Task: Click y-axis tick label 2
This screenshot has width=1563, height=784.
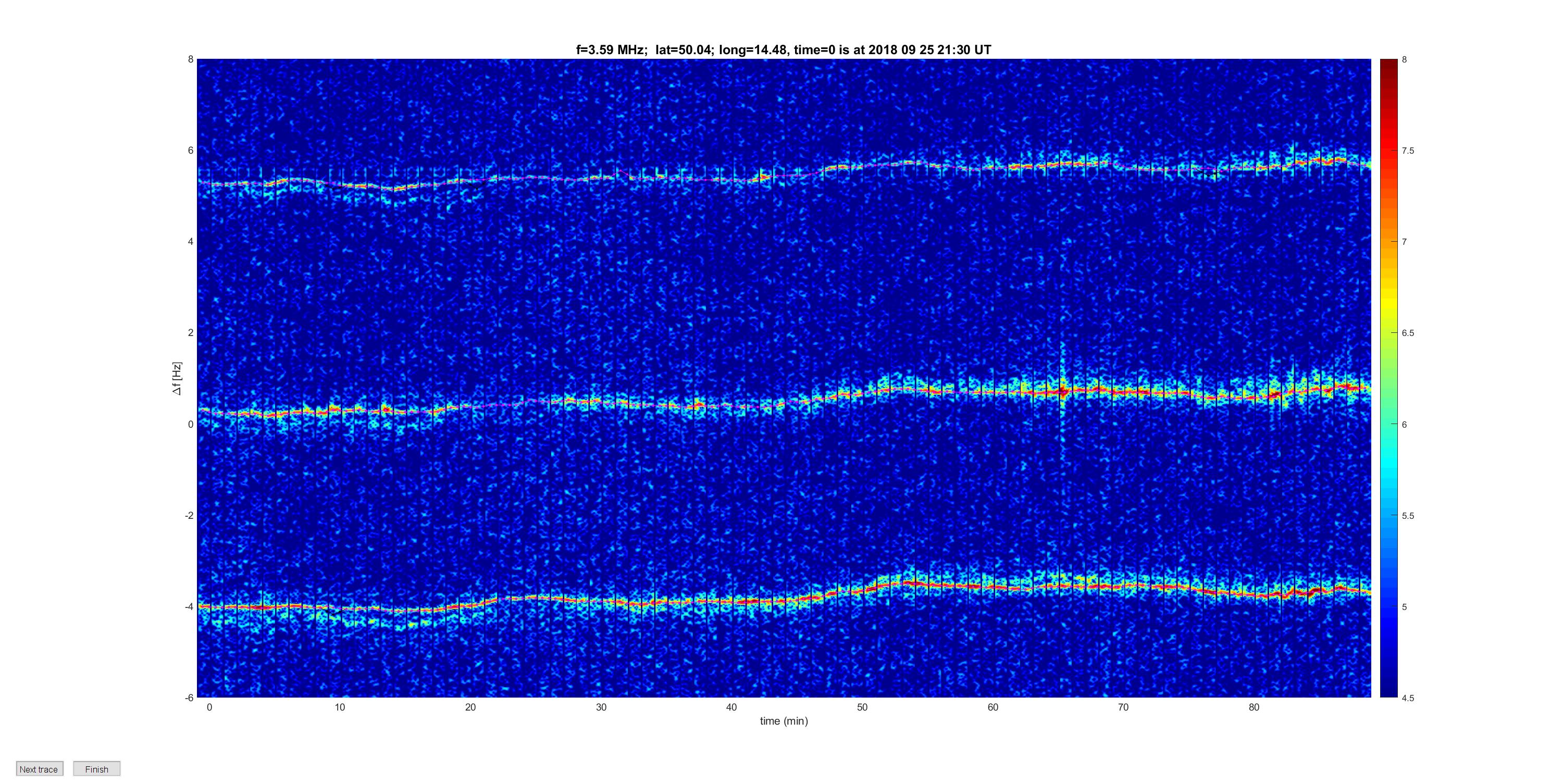Action: [191, 332]
